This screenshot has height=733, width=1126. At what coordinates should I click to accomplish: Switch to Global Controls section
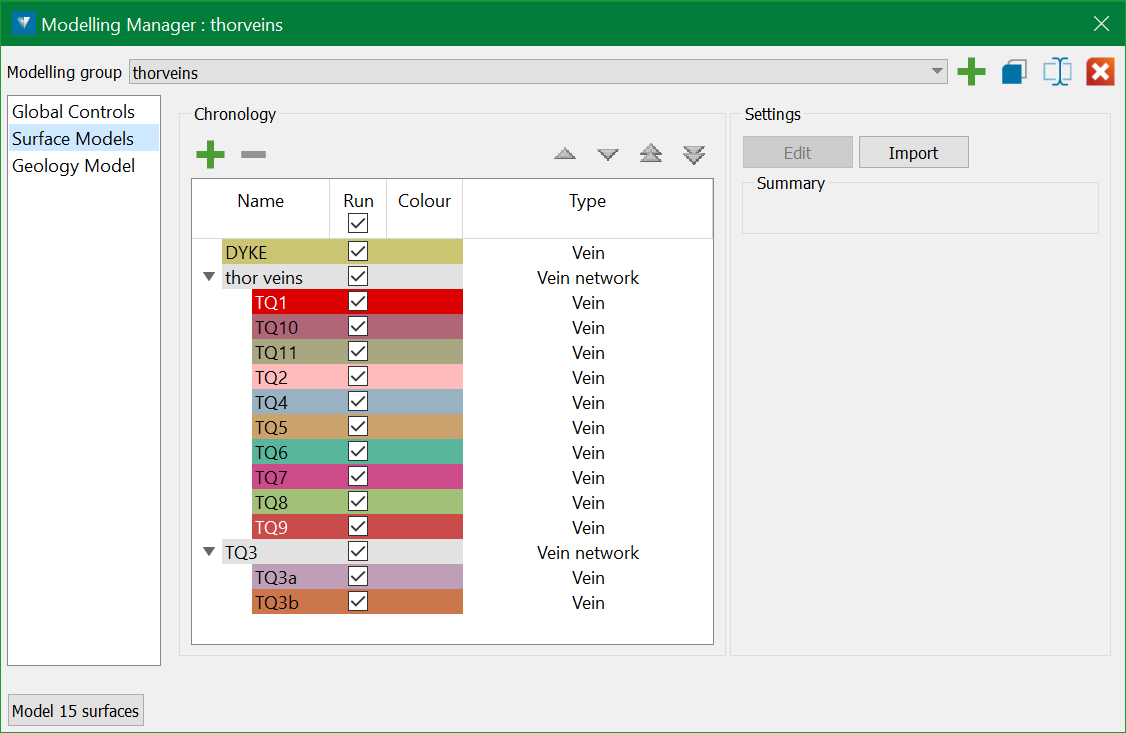73,112
